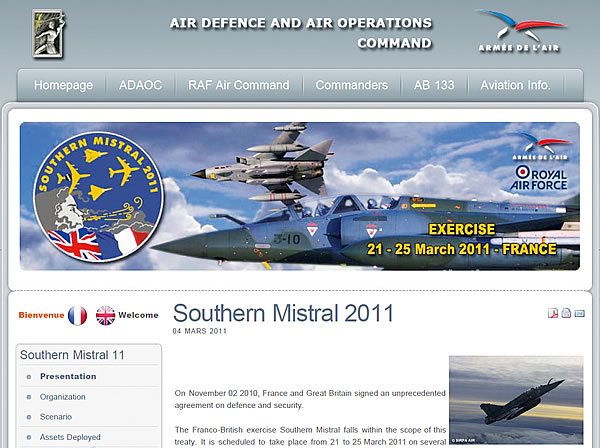Select Assets Deployed in sidebar menu

coord(70,437)
